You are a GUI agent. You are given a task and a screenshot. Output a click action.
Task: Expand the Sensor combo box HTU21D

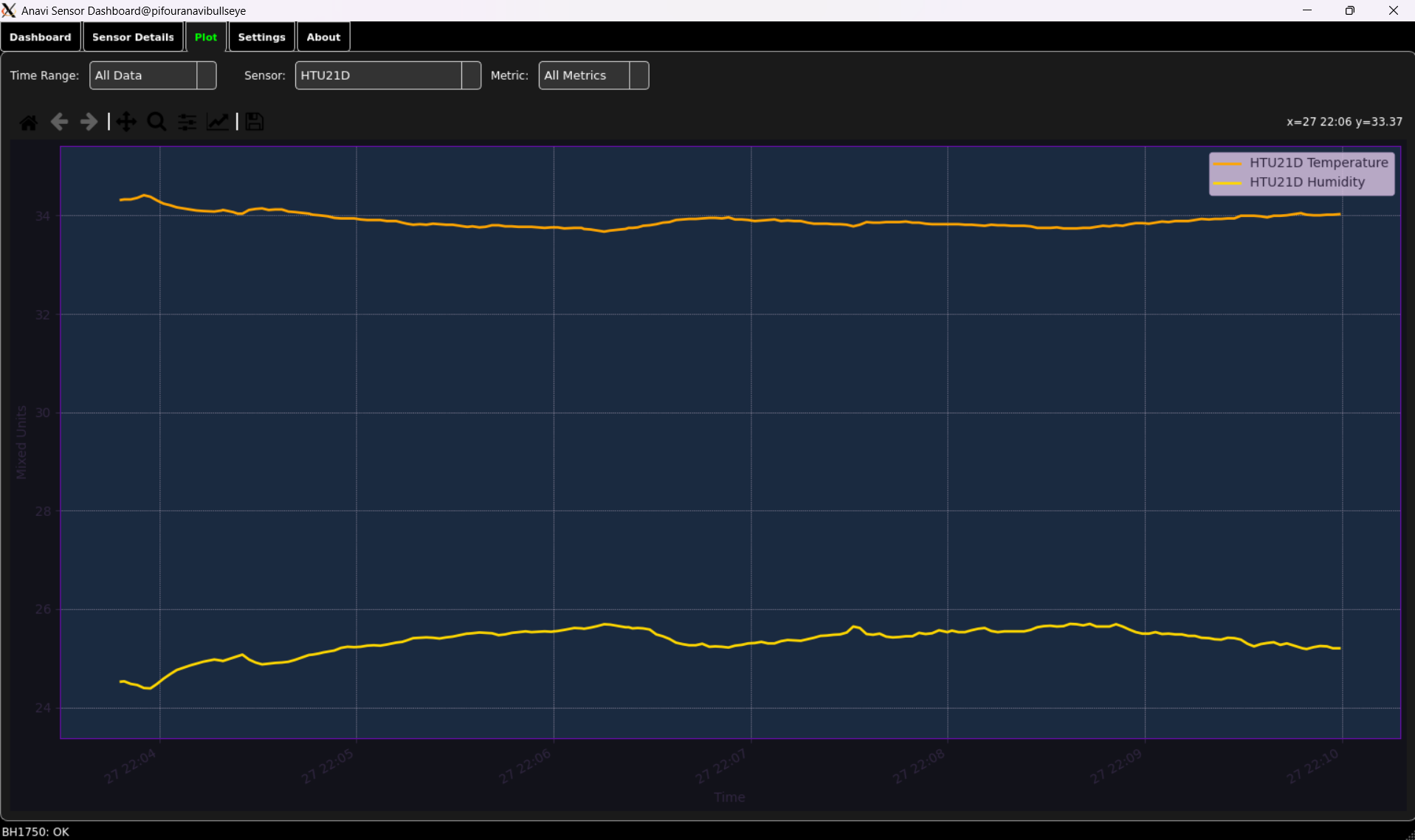coord(388,75)
